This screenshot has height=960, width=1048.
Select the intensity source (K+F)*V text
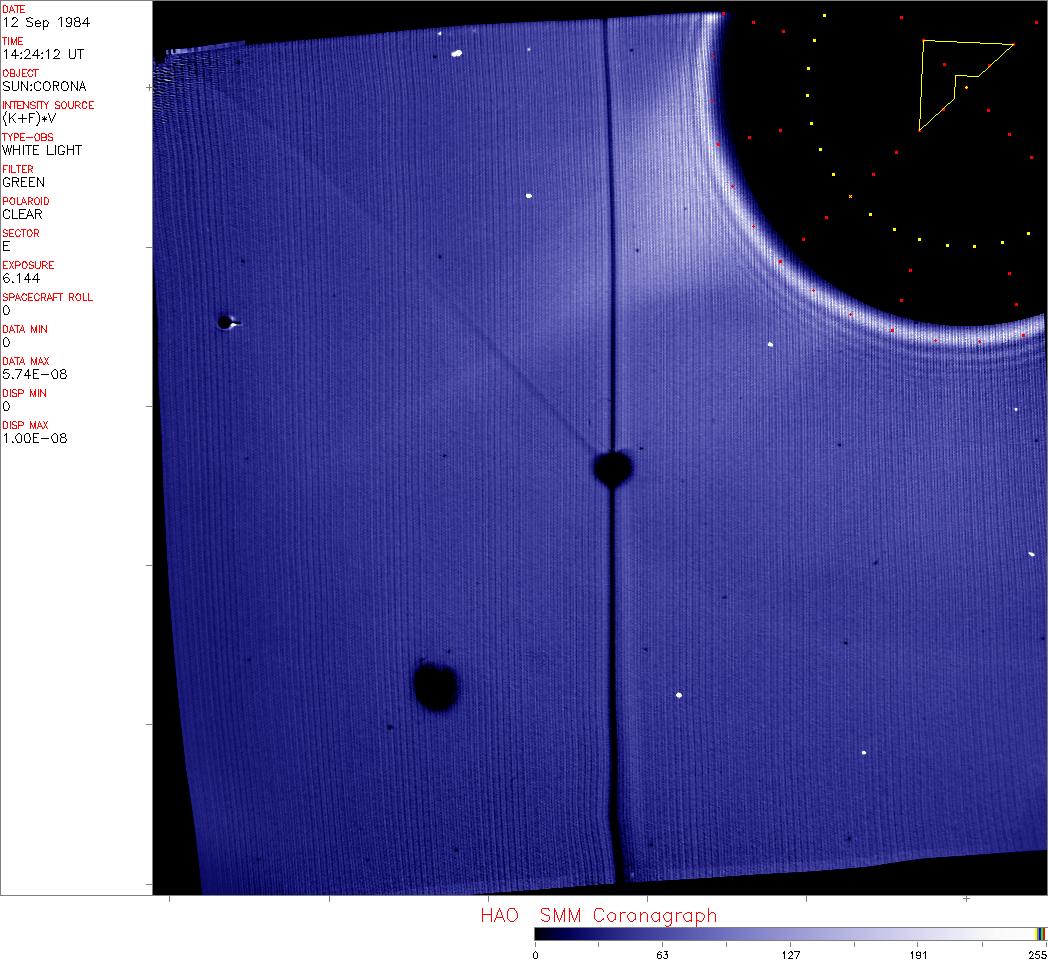pyautogui.click(x=30, y=118)
